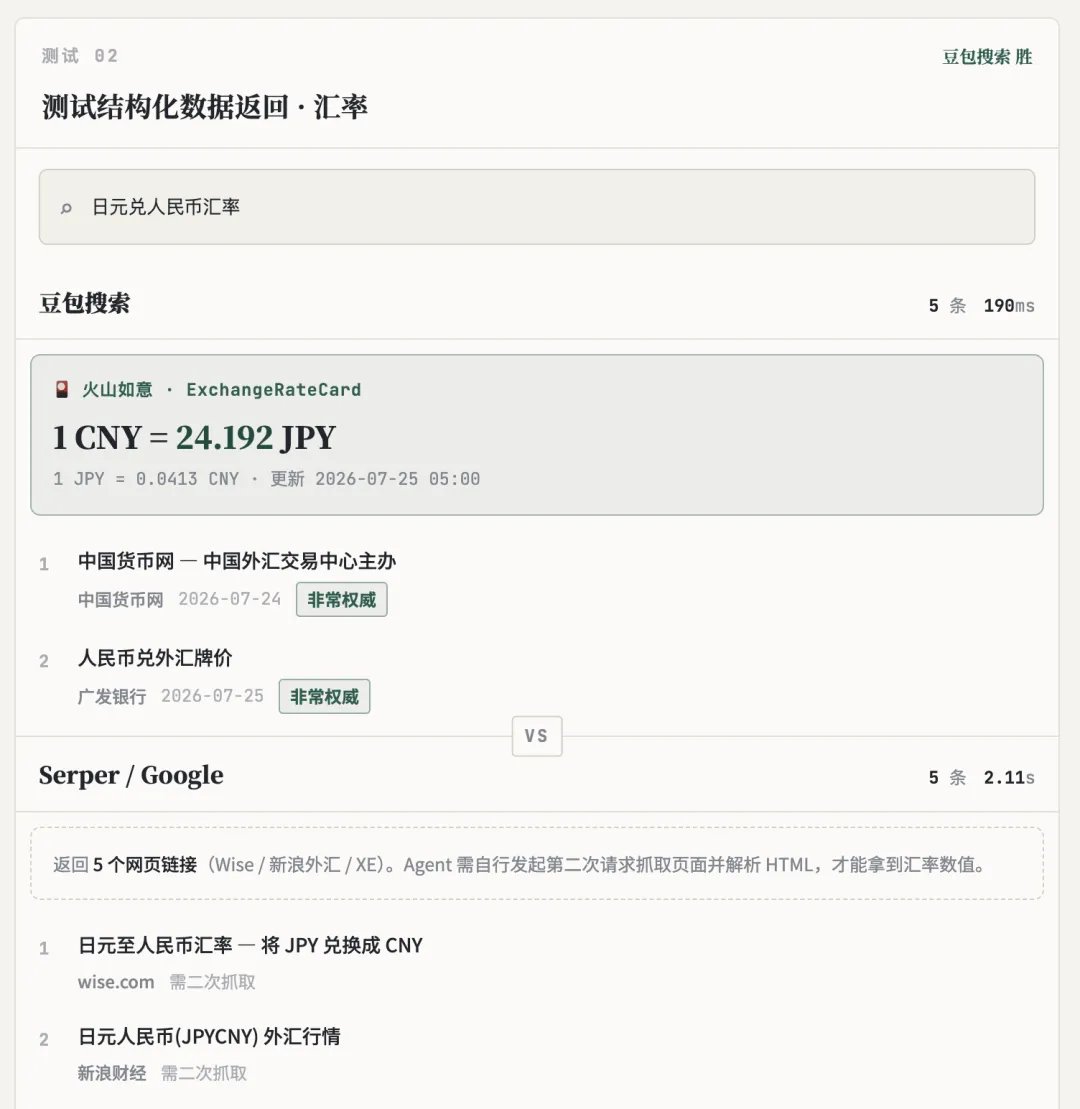Click the 豆包搜索 section heading
The height and width of the screenshot is (1109, 1080).
coord(85,303)
